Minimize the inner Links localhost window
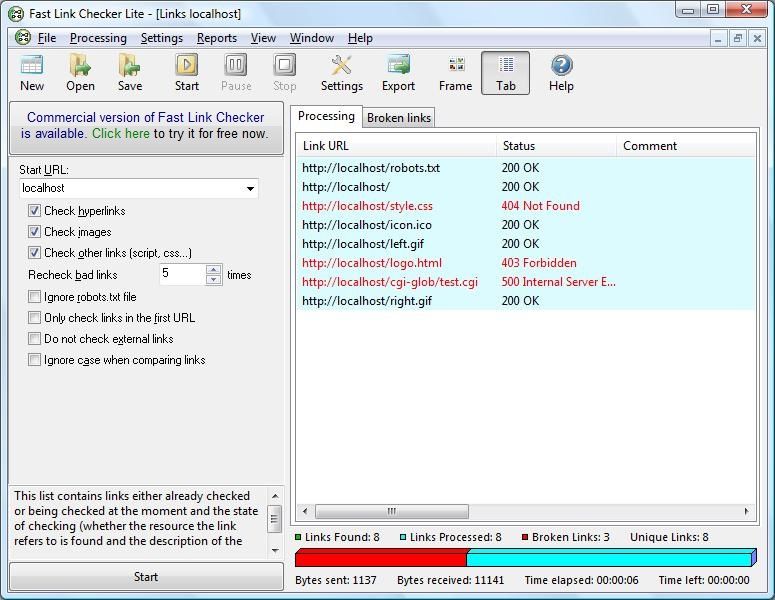This screenshot has height=600, width=775. click(x=718, y=38)
